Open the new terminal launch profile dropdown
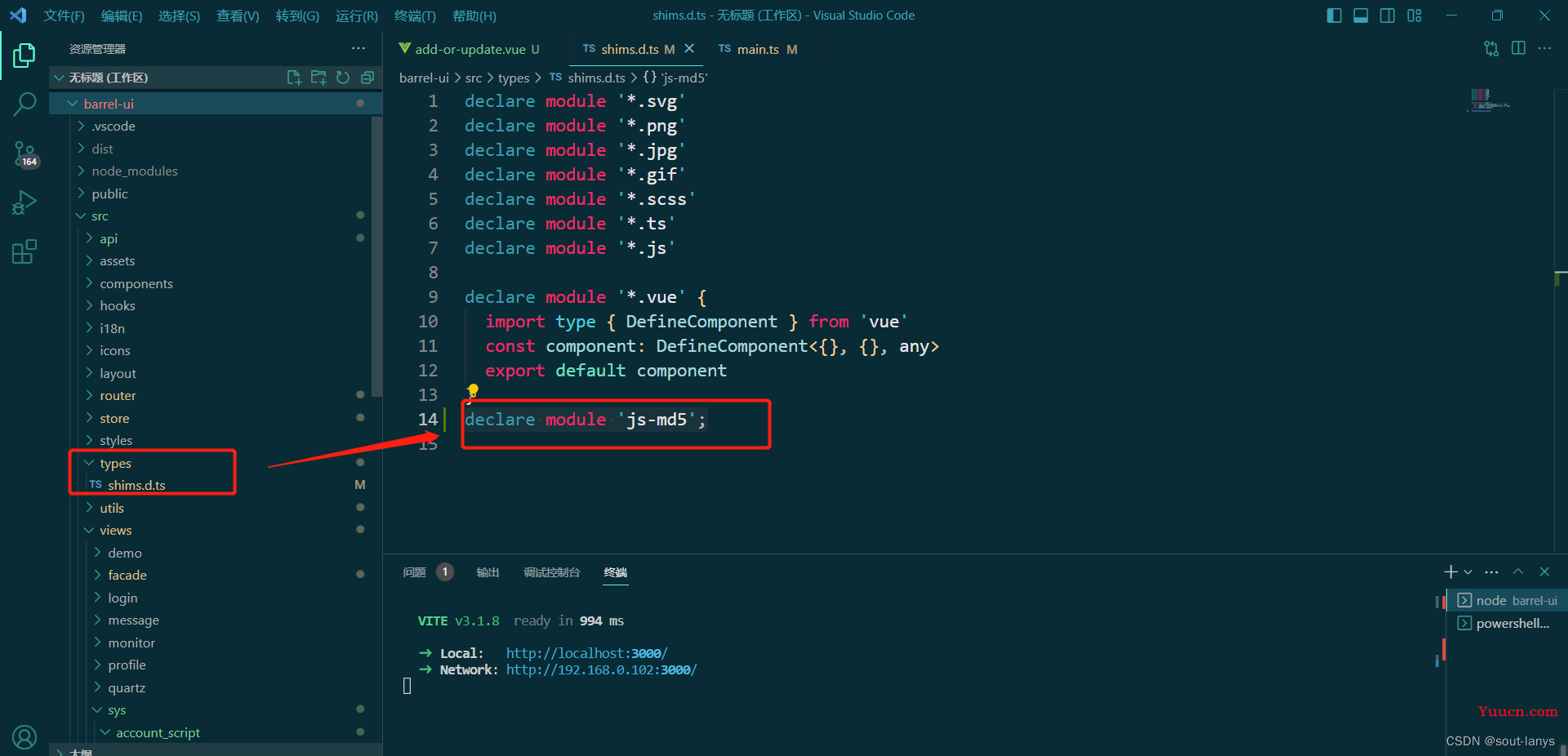 coord(1468,572)
